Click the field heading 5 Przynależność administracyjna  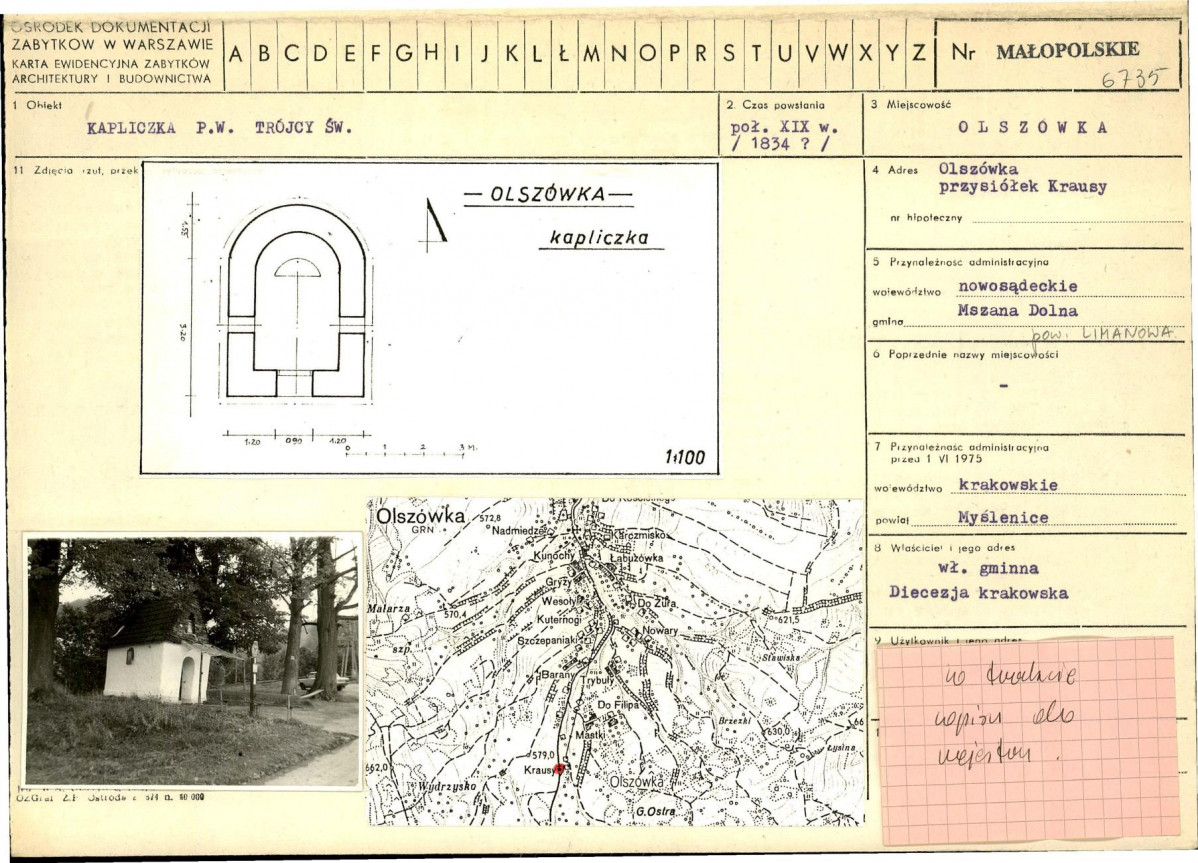click(x=961, y=261)
